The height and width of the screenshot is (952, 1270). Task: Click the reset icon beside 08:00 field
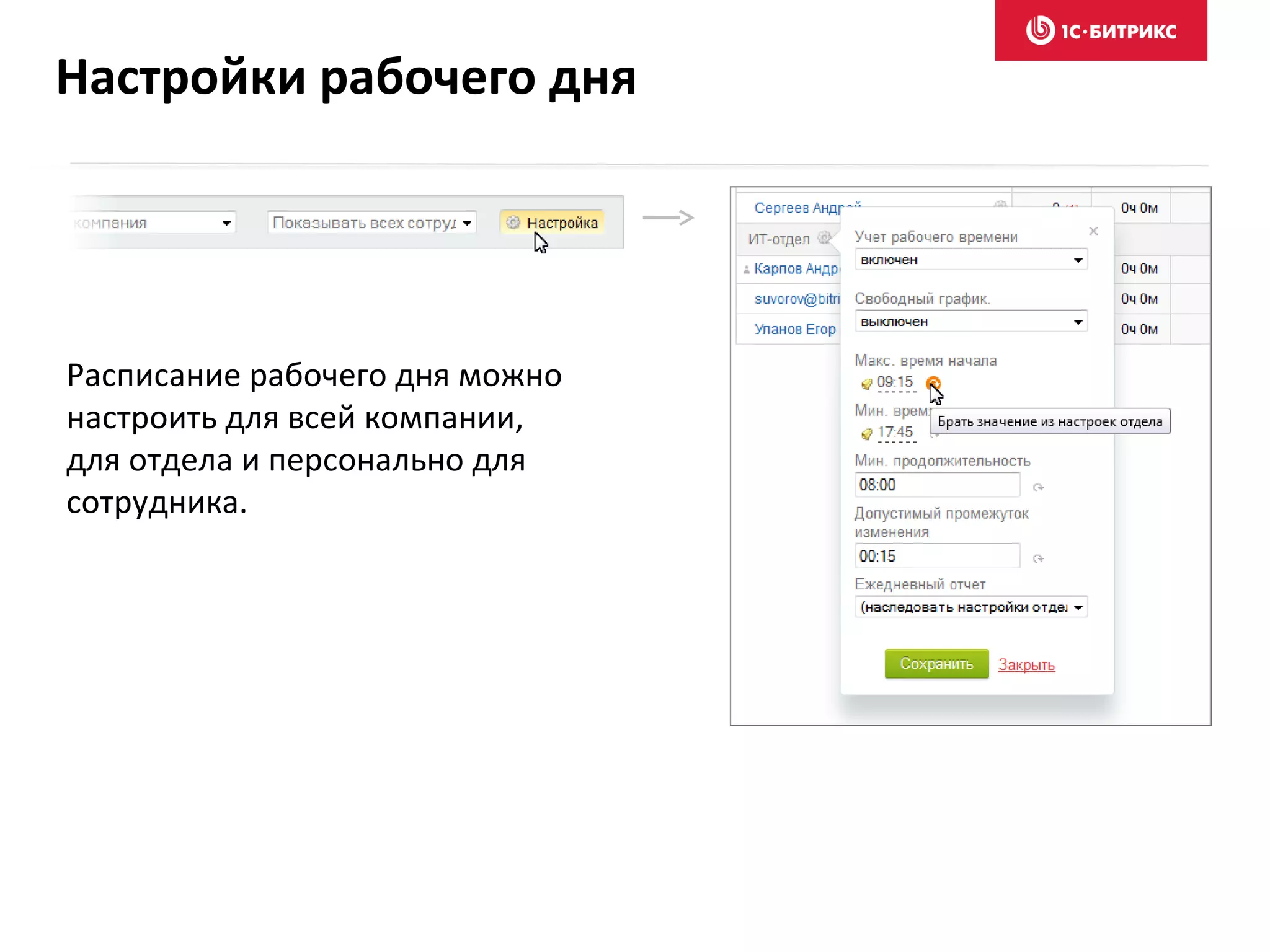[x=1038, y=488]
